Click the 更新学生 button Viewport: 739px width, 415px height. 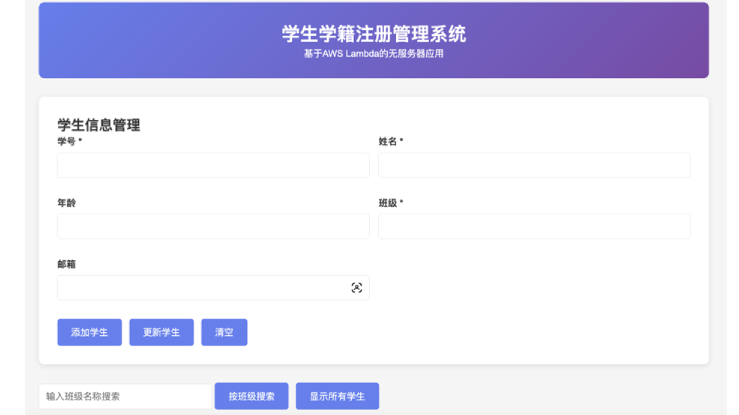pyautogui.click(x=161, y=333)
